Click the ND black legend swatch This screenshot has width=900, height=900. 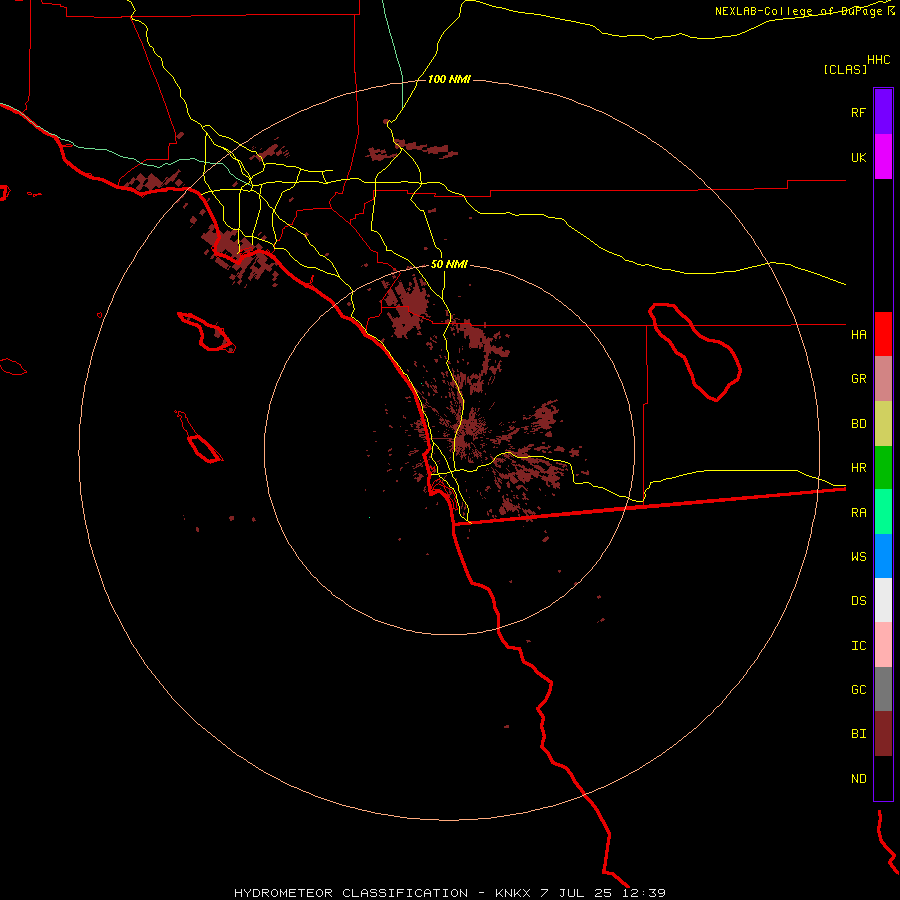click(x=883, y=778)
